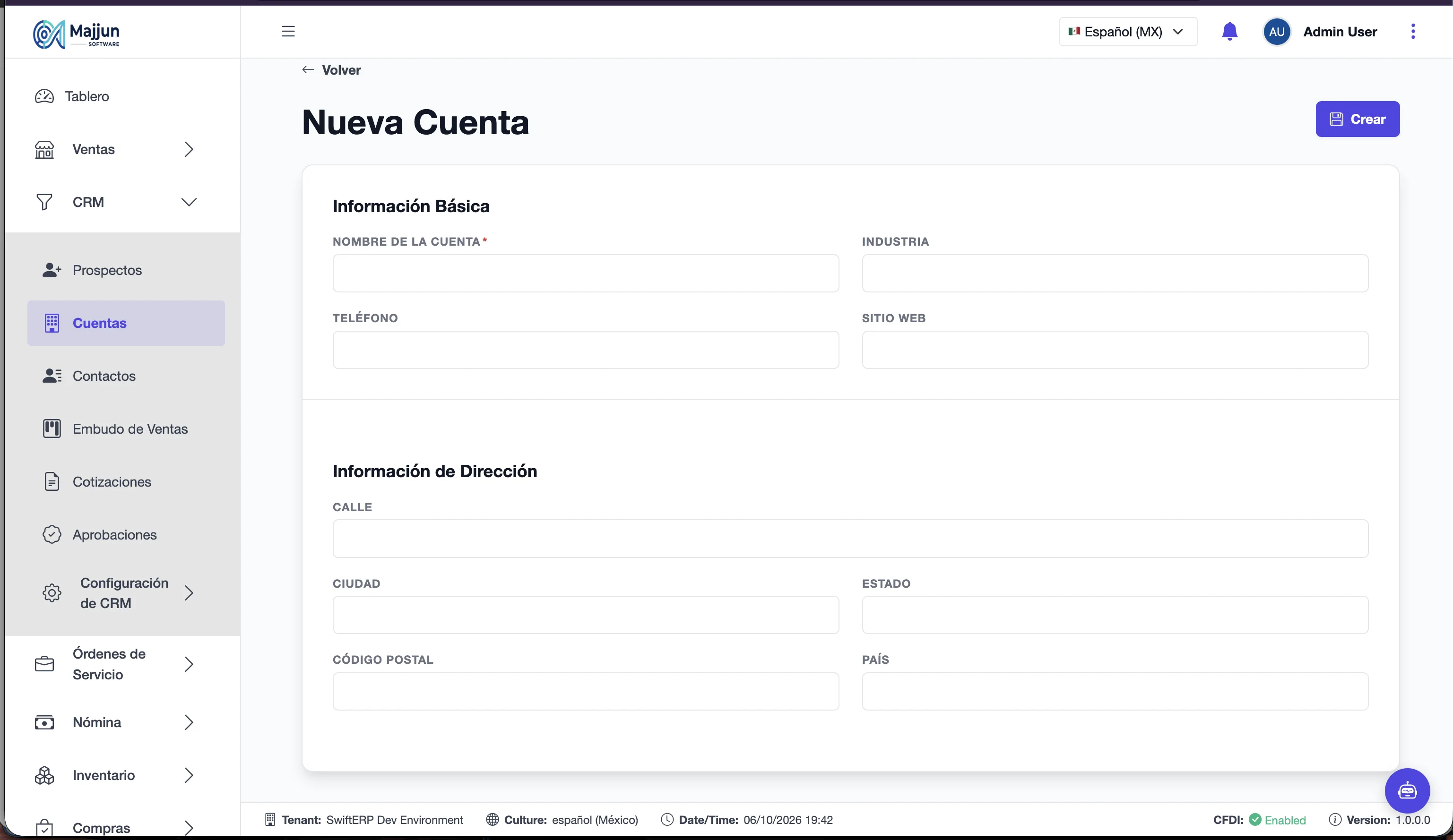
Task: Click the Embudo de Ventas kanban icon
Action: 52,429
